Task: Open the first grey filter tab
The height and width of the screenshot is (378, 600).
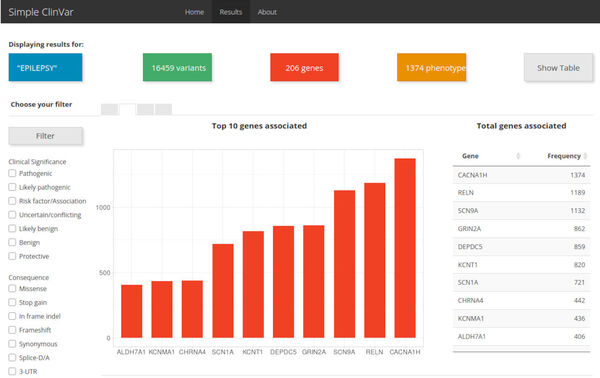Action: [109, 109]
